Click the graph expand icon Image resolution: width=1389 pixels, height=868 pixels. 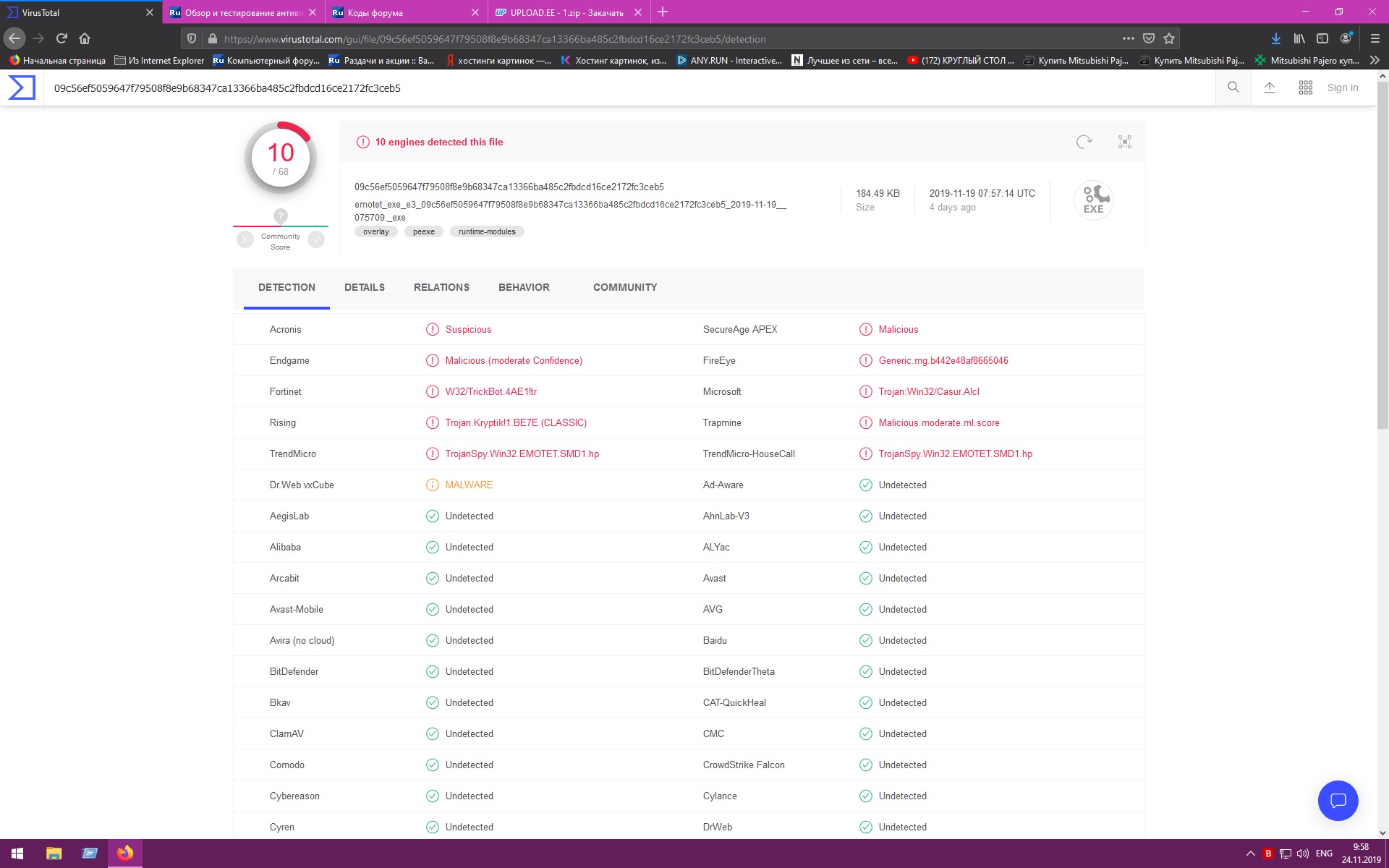pos(1125,142)
